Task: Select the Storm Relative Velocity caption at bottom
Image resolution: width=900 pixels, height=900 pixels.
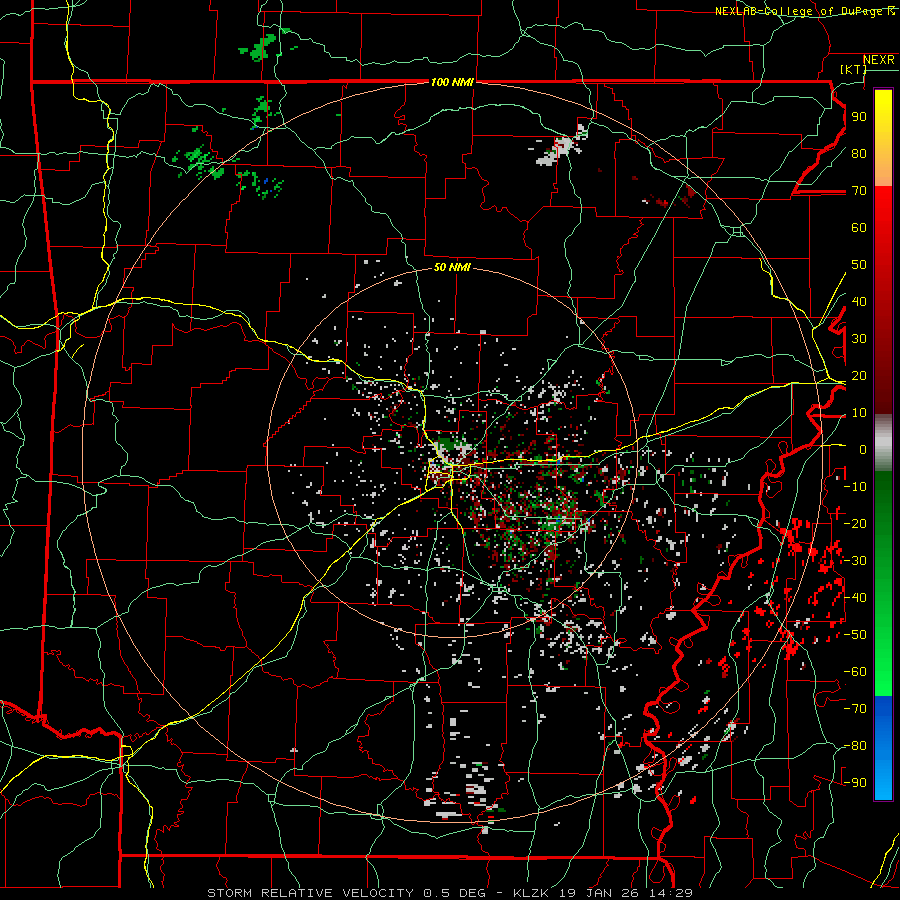Action: pyautogui.click(x=449, y=893)
